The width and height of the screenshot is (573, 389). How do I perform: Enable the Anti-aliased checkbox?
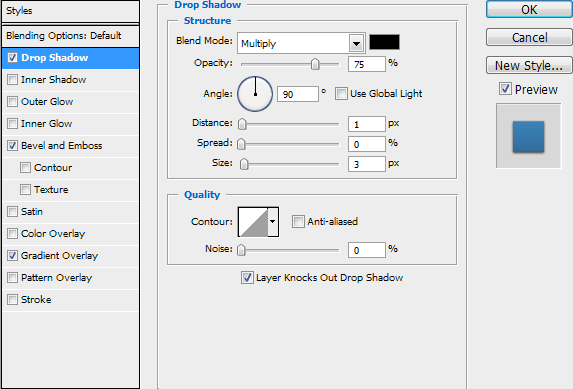tap(298, 222)
